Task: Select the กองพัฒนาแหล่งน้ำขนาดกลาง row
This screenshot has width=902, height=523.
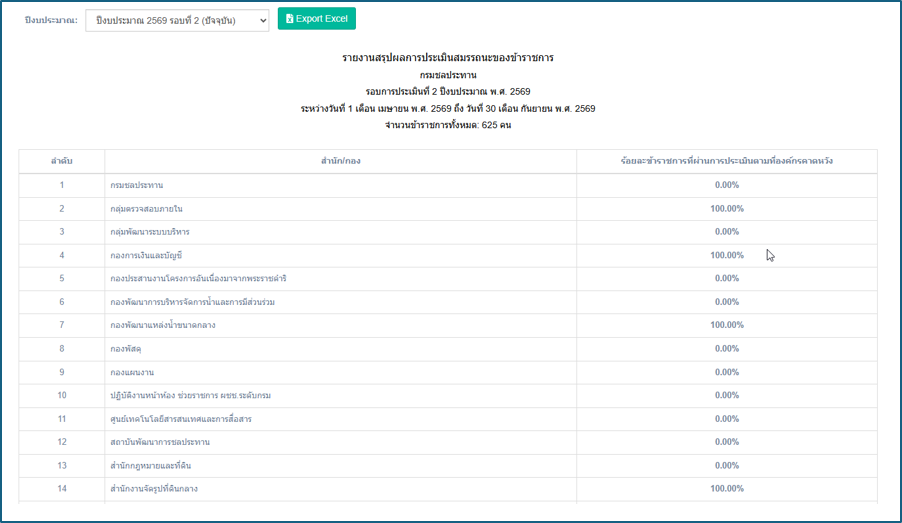Action: (x=448, y=325)
